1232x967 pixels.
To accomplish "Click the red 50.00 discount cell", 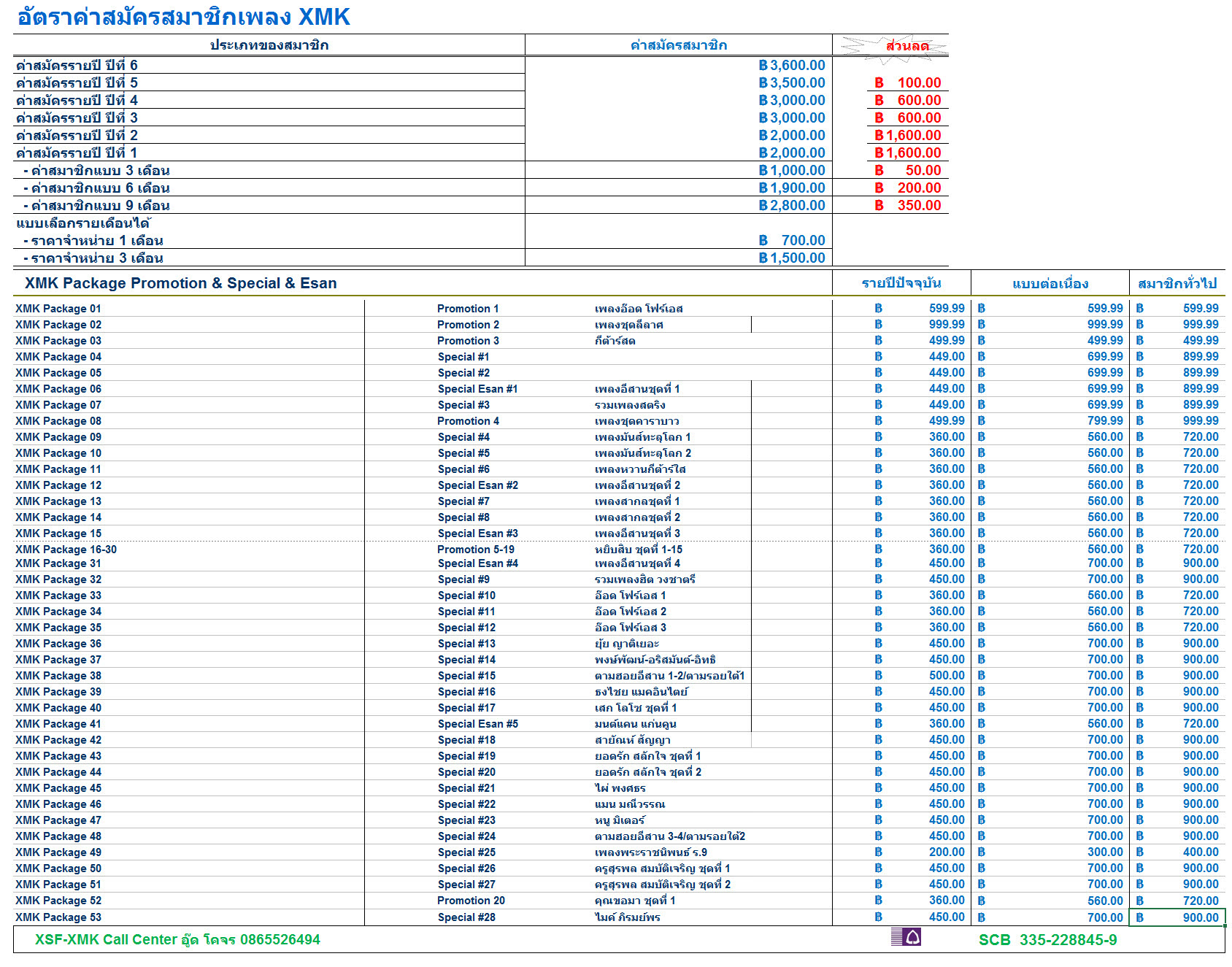I will point(908,170).
